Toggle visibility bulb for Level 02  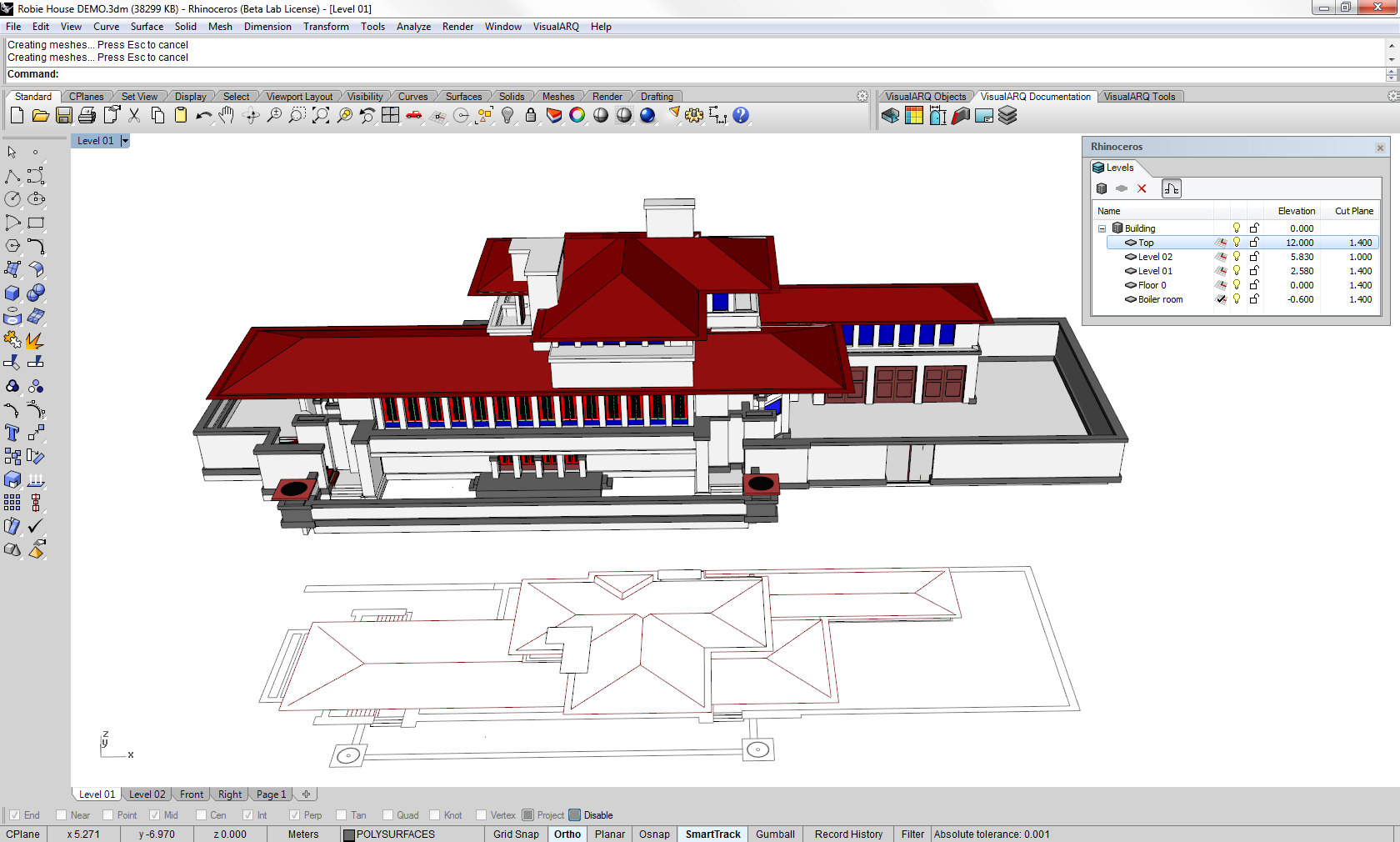1237,257
